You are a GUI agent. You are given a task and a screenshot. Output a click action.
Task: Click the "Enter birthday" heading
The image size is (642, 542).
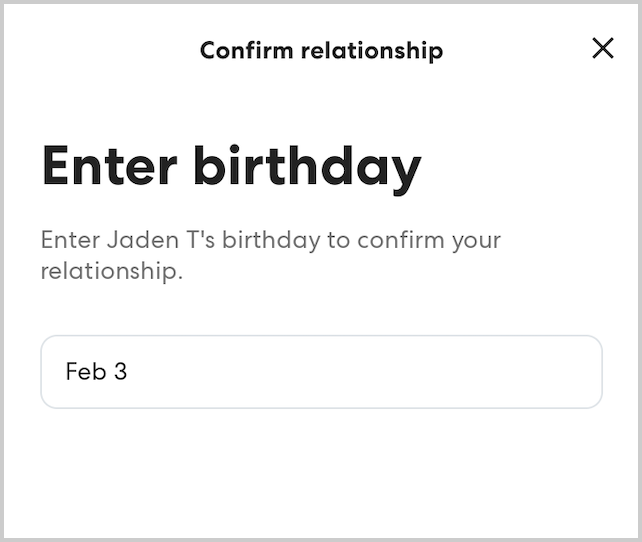(x=231, y=166)
